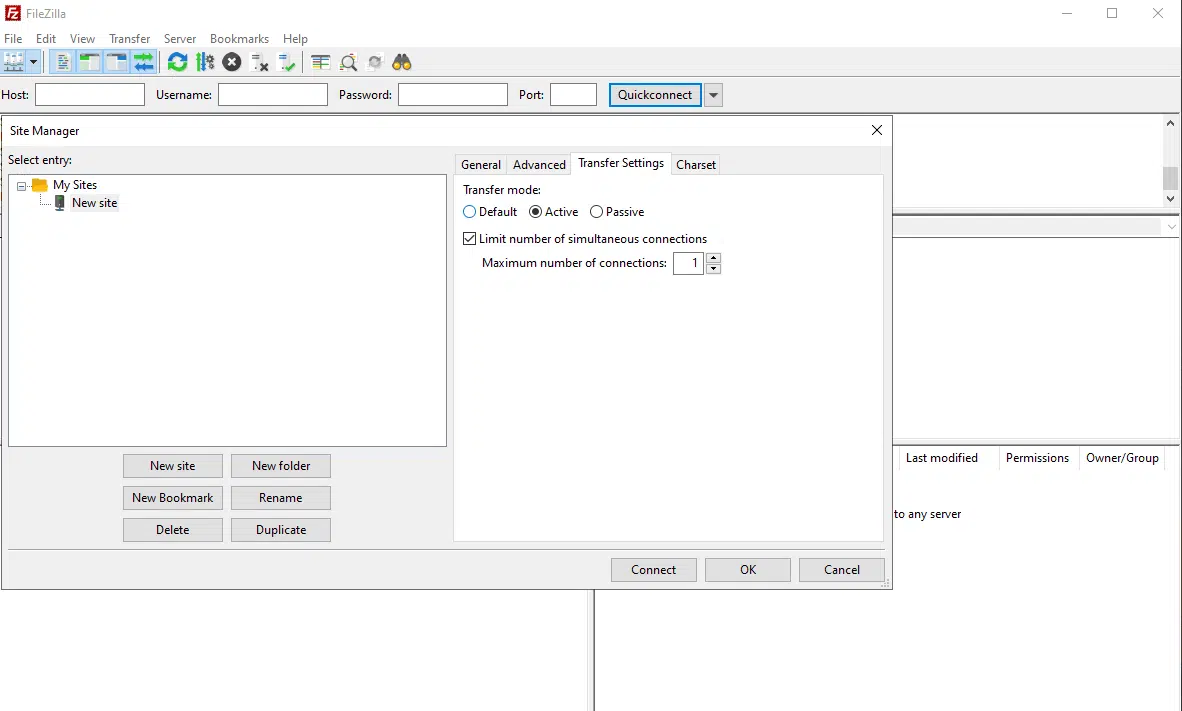
Task: Toggle synchronized browsing icon
Action: point(375,62)
